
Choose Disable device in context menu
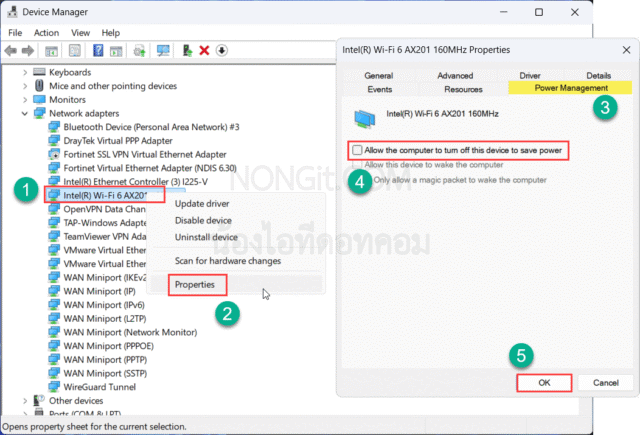pos(203,220)
